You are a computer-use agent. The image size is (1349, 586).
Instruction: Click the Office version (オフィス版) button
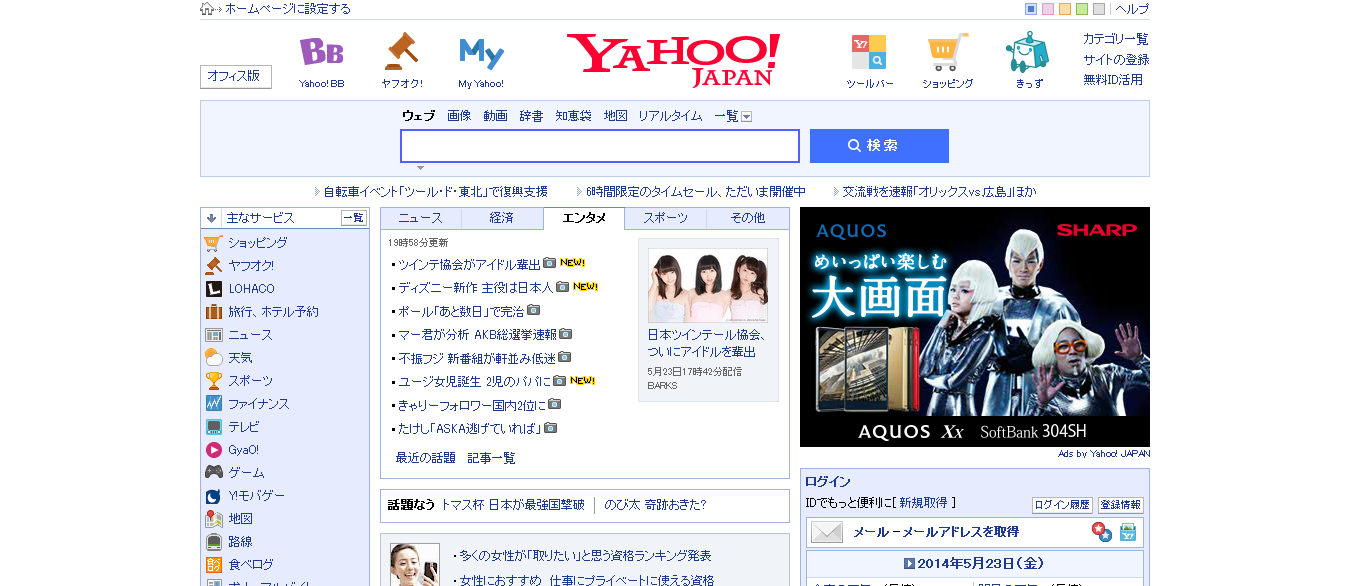coord(236,76)
